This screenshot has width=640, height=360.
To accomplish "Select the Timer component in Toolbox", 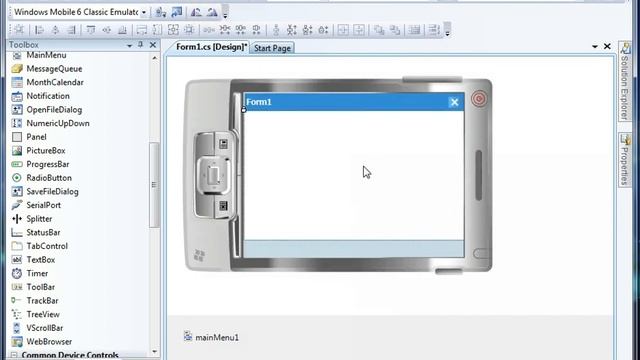I will (x=37, y=273).
